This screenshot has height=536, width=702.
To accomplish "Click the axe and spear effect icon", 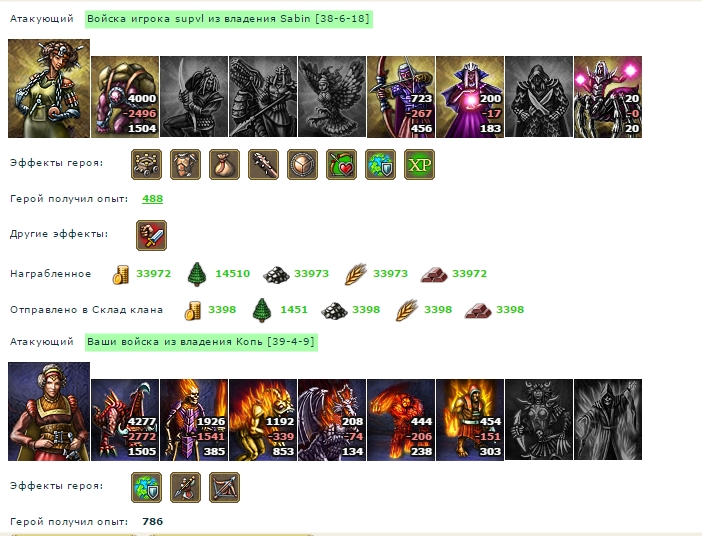I will pyautogui.click(x=185, y=487).
